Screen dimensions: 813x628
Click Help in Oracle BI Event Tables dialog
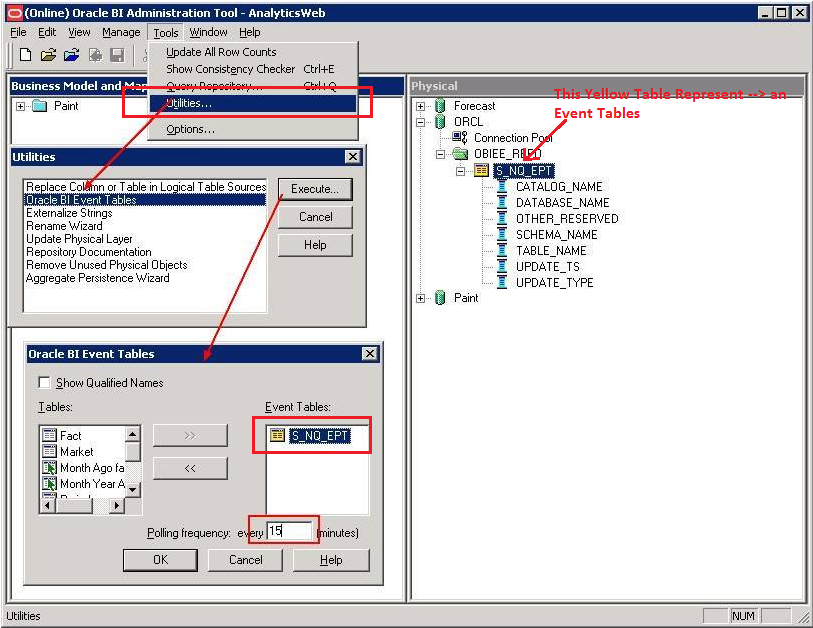click(331, 560)
